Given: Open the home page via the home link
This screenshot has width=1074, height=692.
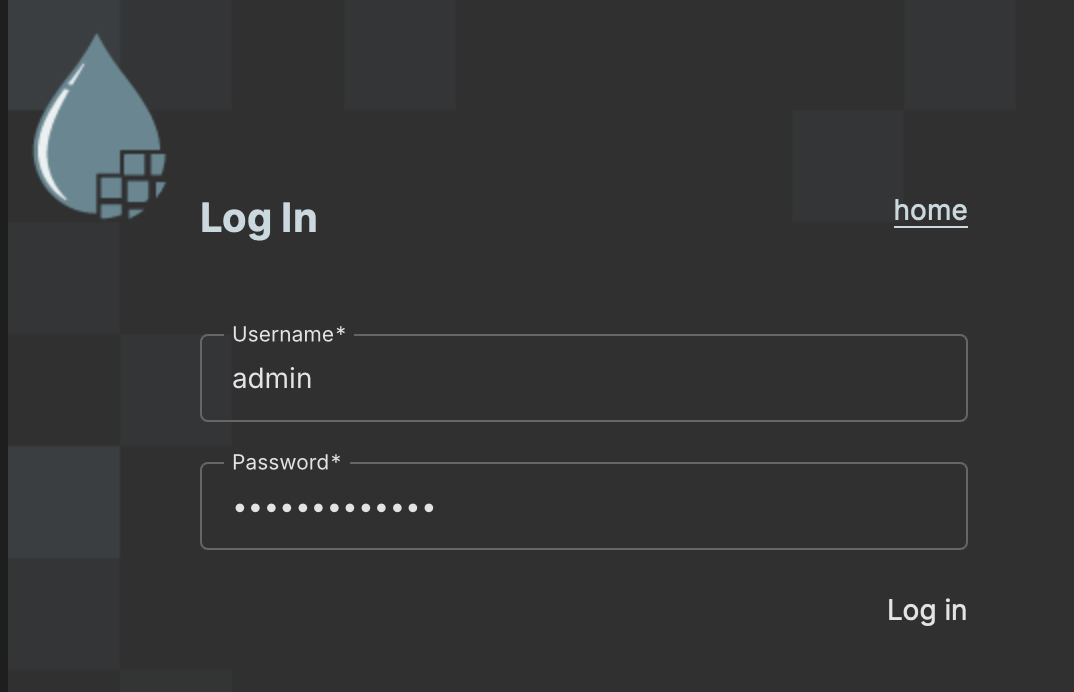Looking at the screenshot, I should 930,210.
